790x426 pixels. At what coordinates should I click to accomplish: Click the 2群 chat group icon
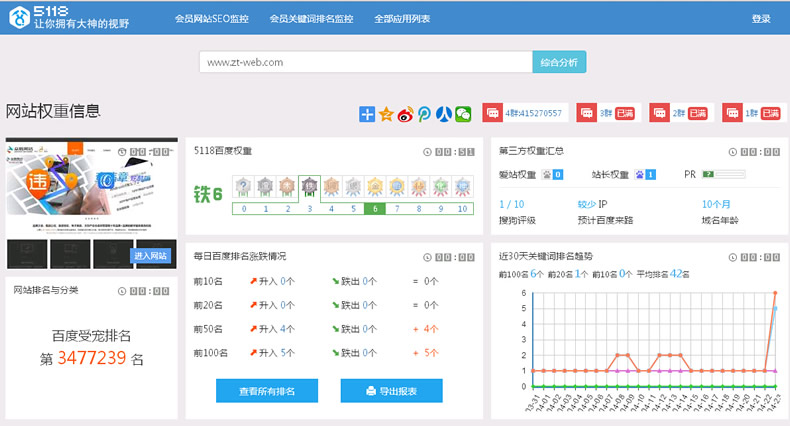pos(660,113)
